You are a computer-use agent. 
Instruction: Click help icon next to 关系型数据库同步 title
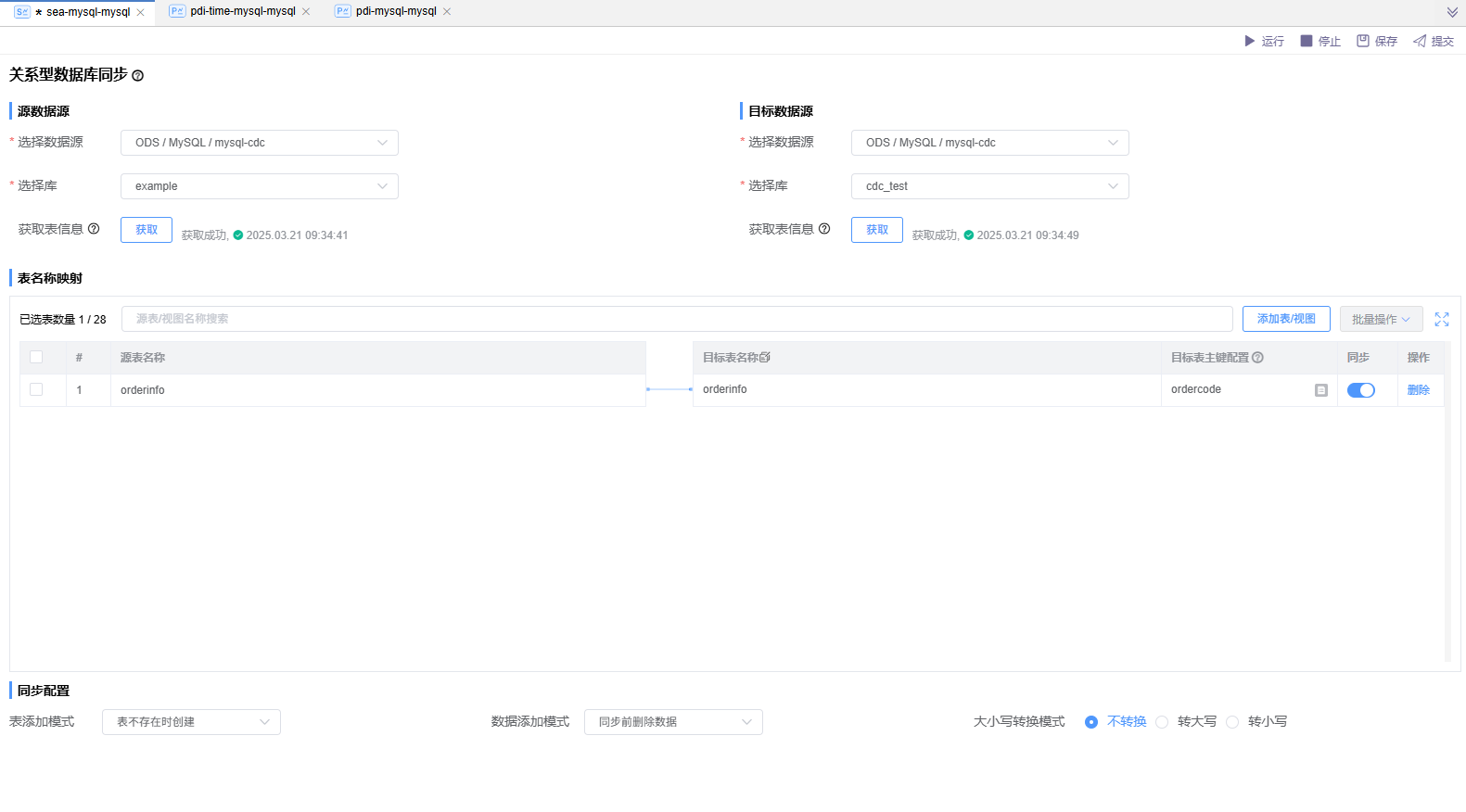coord(138,76)
